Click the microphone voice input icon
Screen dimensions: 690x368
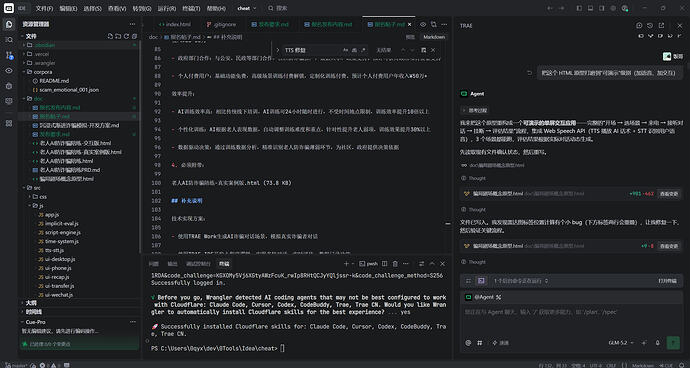tap(657, 342)
